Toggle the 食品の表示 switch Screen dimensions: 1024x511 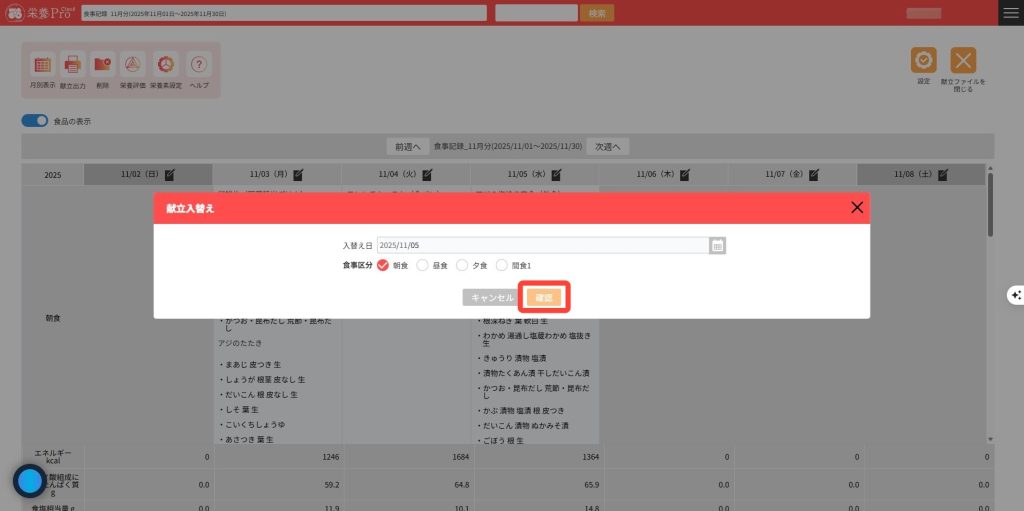click(35, 121)
